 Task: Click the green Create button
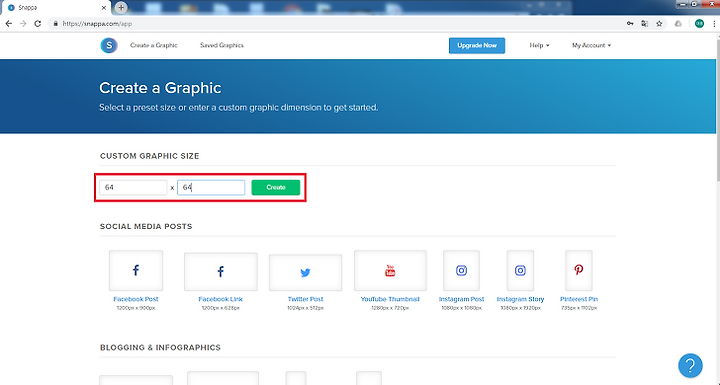276,187
